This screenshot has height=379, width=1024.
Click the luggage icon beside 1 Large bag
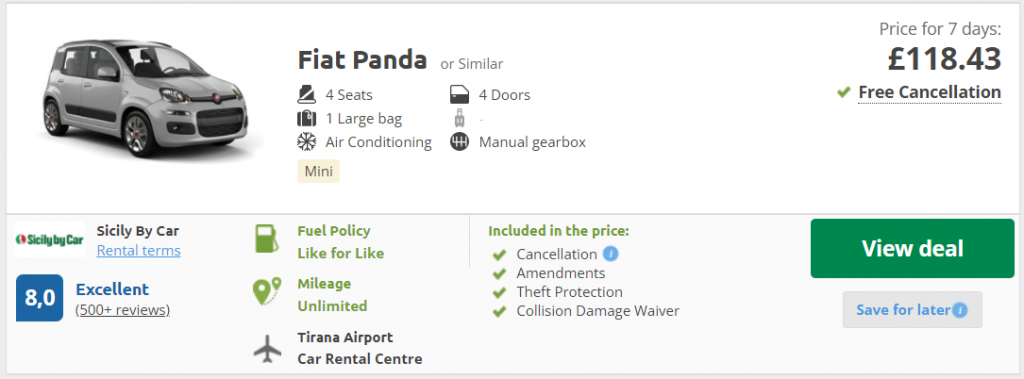click(306, 119)
